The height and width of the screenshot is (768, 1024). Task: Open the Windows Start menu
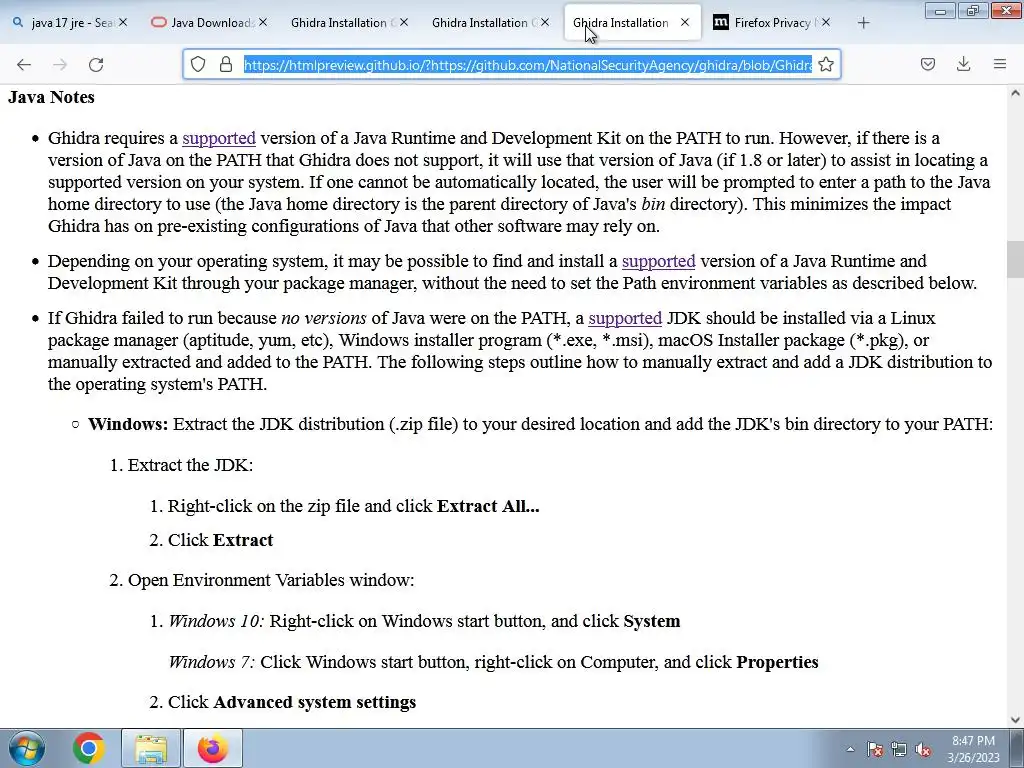click(x=27, y=748)
